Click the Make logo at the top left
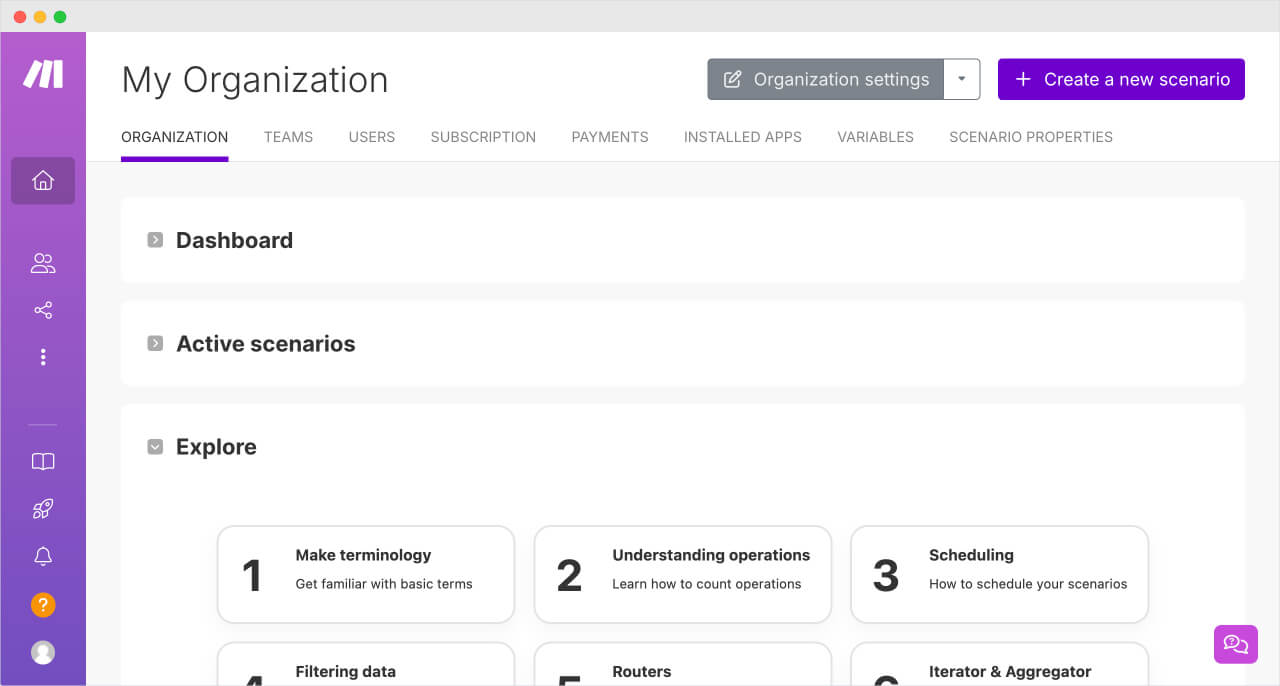 click(43, 73)
